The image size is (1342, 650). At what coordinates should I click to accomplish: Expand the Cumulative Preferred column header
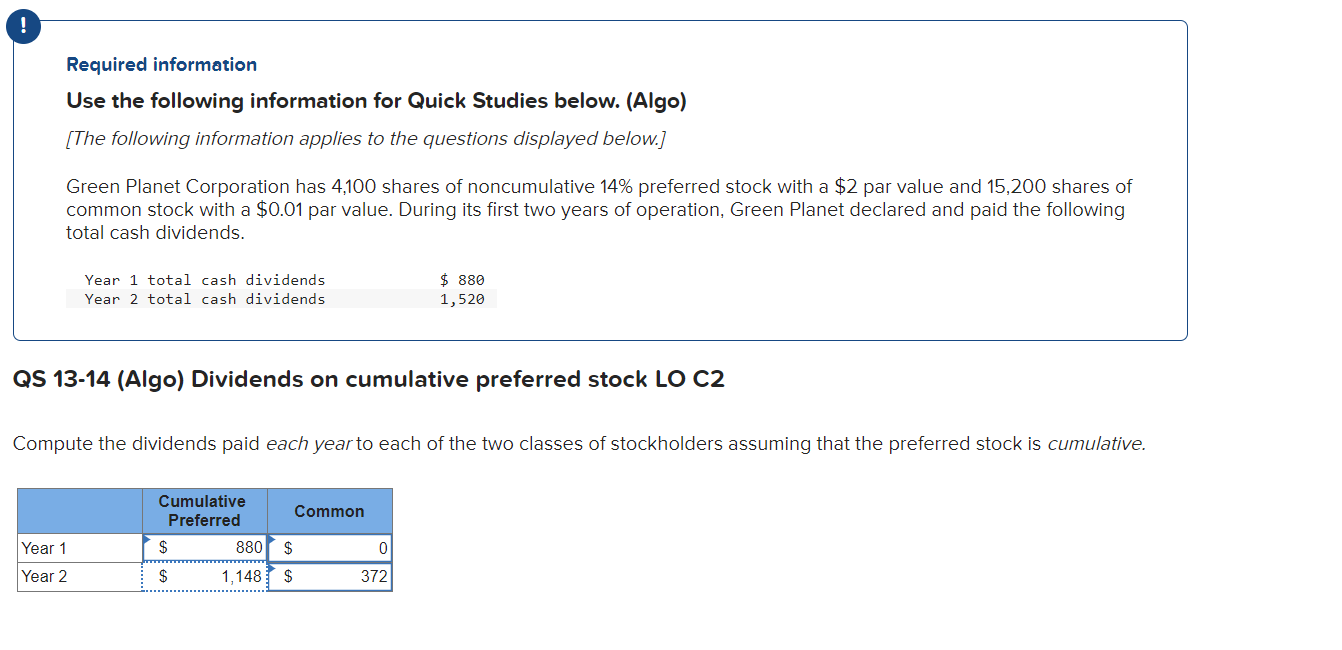pos(204,510)
